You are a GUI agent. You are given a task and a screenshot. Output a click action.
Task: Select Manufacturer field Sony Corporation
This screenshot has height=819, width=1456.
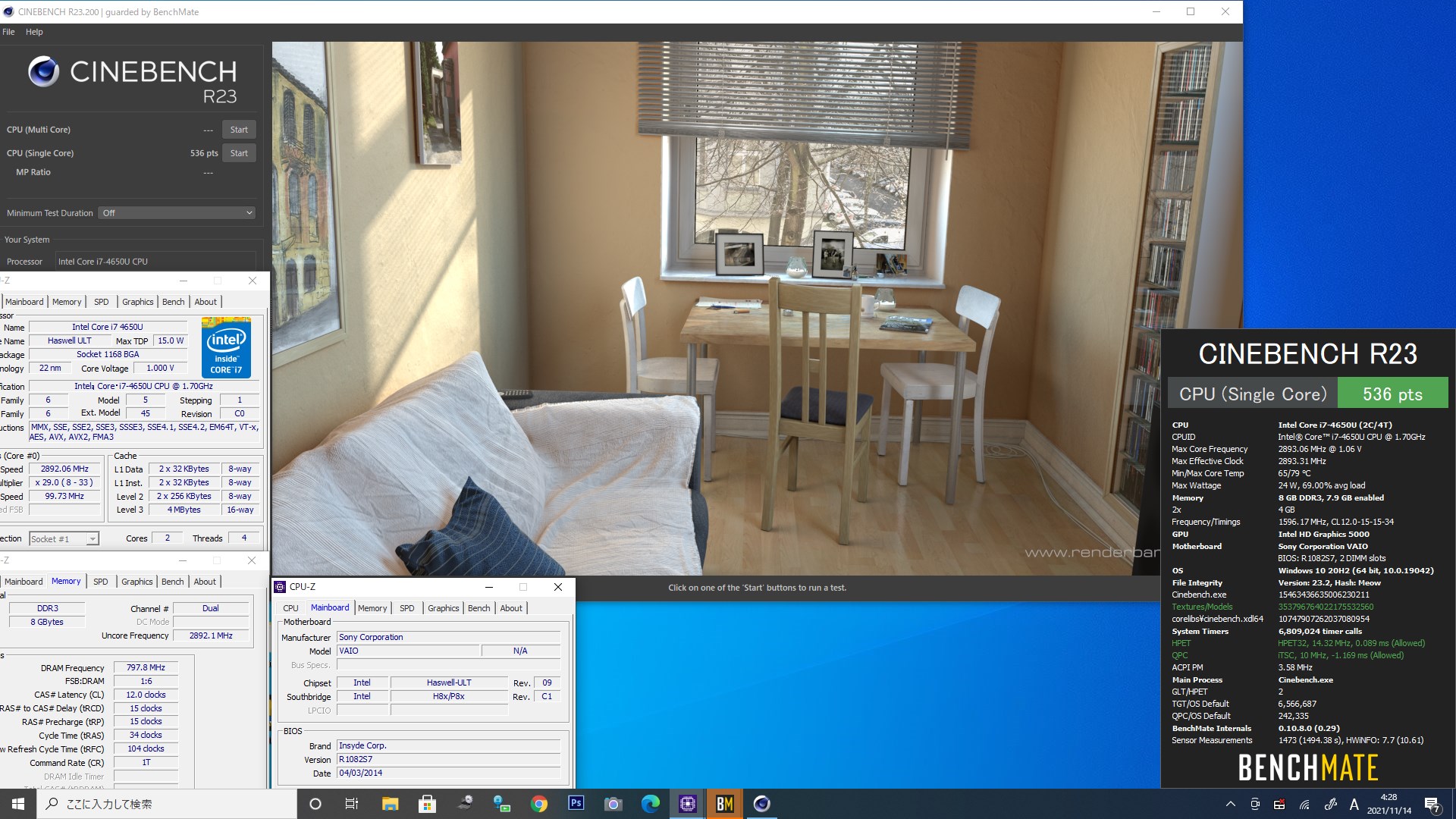(x=448, y=637)
